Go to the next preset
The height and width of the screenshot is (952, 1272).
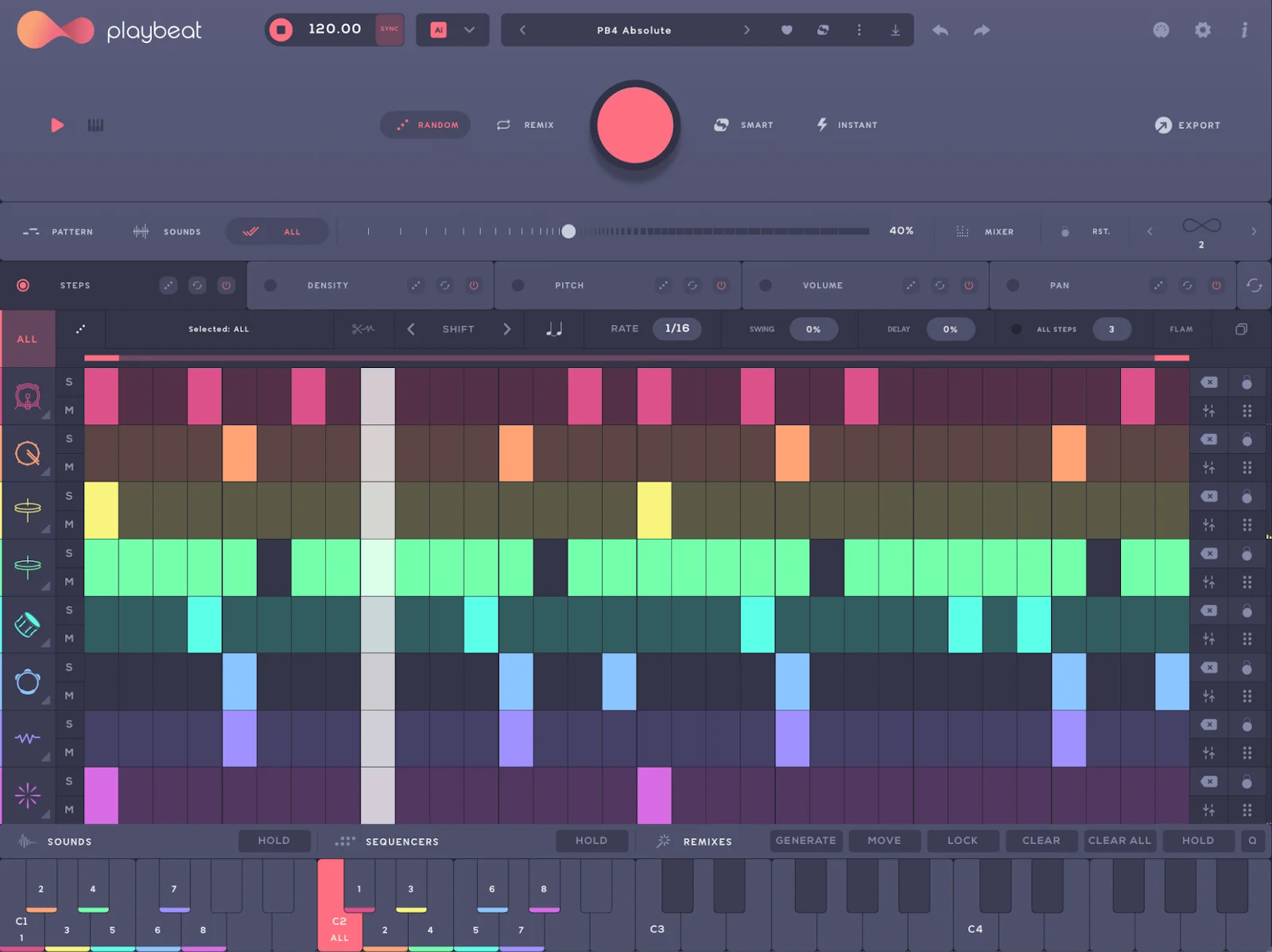(x=747, y=30)
